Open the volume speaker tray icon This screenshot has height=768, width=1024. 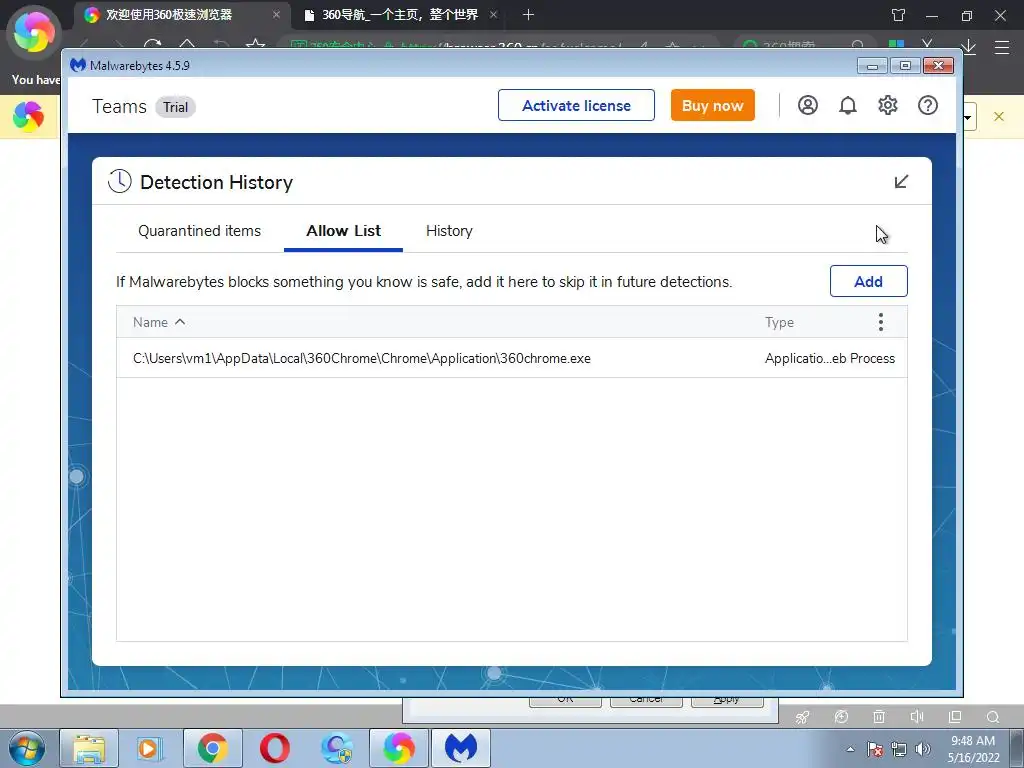click(x=923, y=749)
